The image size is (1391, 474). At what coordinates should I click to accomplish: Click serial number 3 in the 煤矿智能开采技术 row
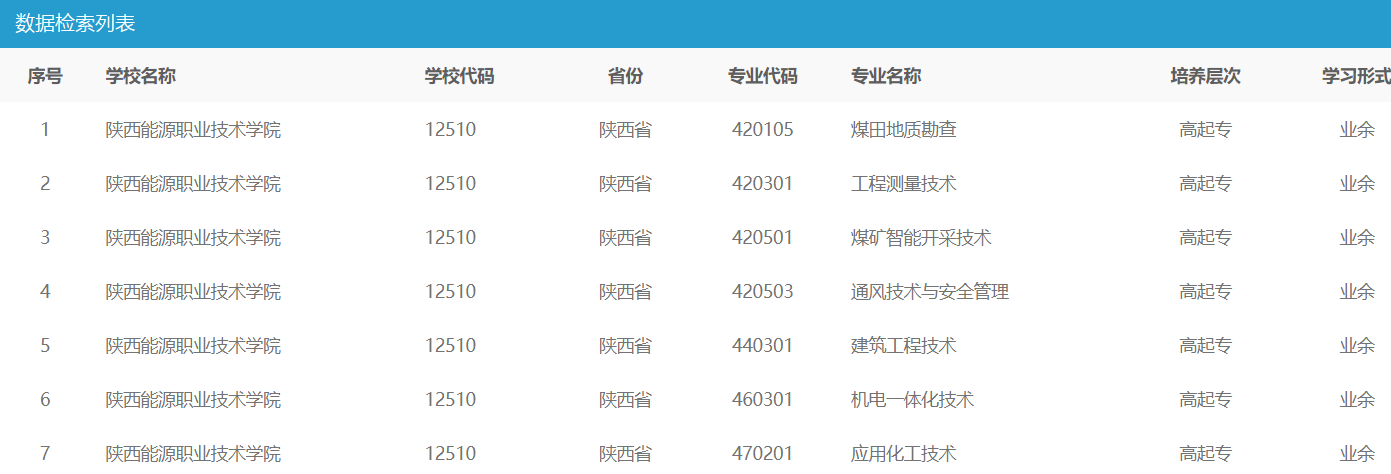(x=45, y=238)
